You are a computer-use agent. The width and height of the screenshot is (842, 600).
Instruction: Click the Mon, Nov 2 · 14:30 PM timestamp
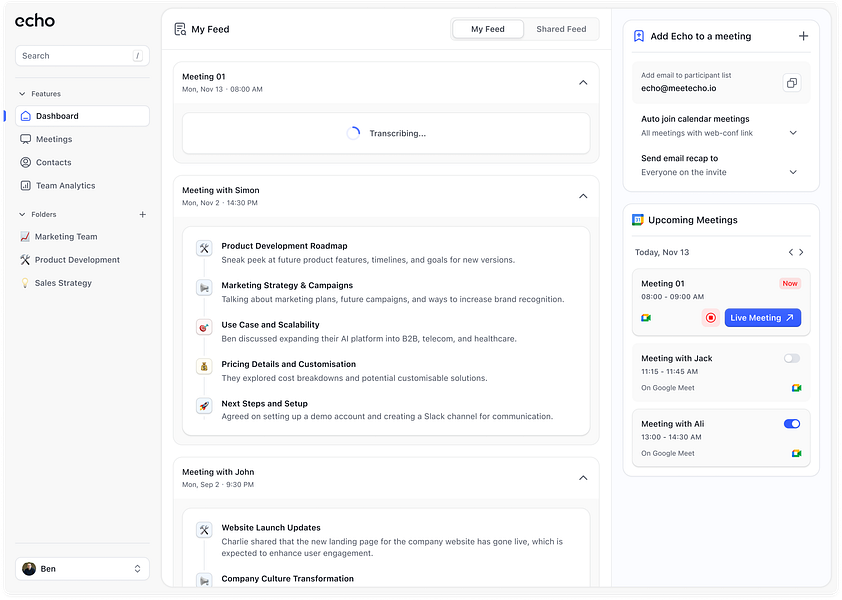(220, 203)
